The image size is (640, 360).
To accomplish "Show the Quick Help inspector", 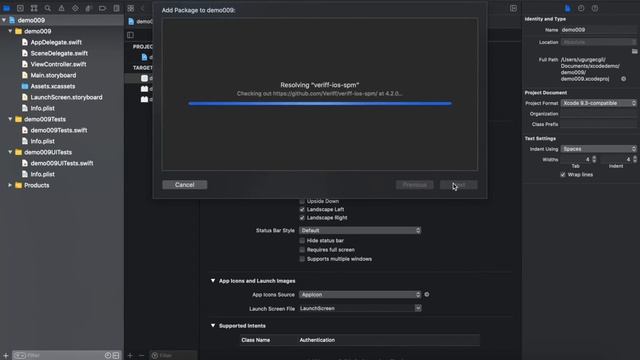I will [x=595, y=8].
